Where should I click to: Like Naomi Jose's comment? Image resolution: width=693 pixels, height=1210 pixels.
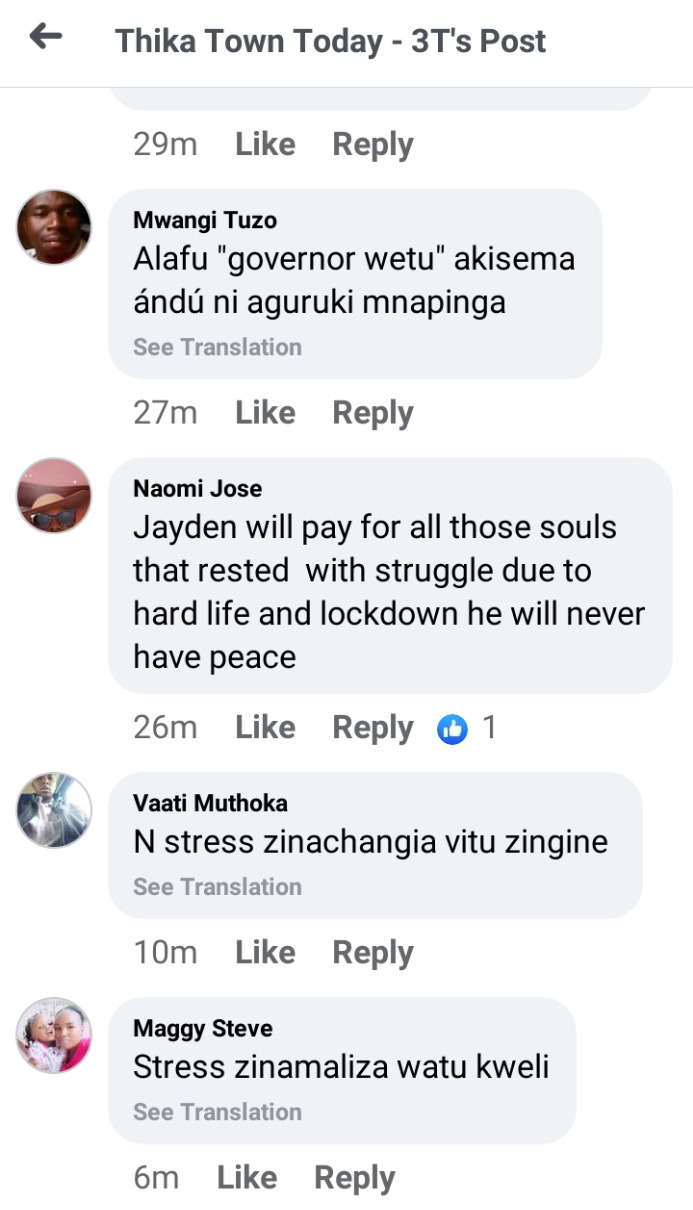click(265, 728)
